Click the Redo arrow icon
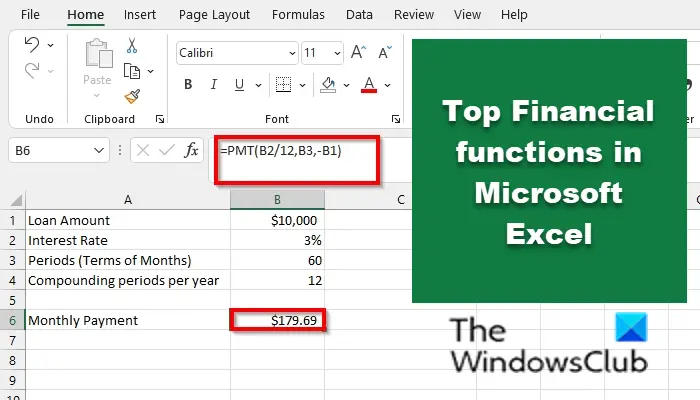The width and height of the screenshot is (700, 400). [x=32, y=71]
